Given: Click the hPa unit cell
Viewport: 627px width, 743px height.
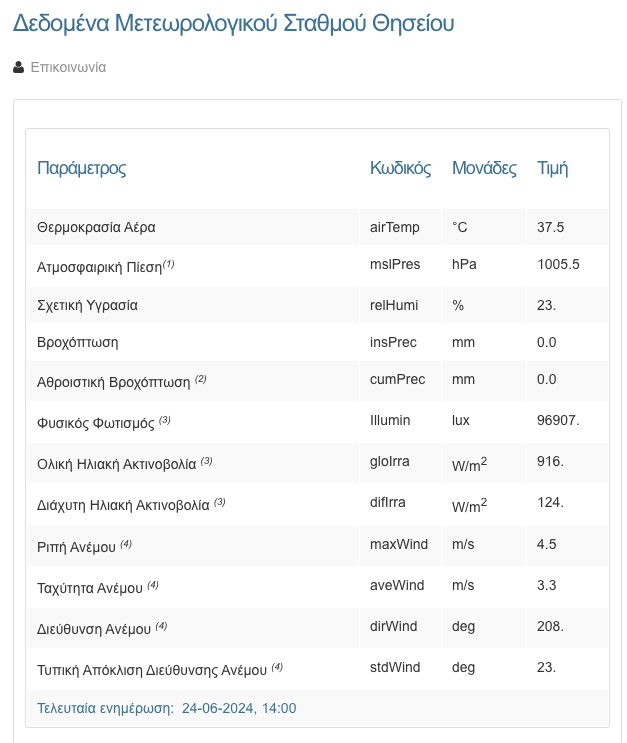Looking at the screenshot, I should 464,264.
